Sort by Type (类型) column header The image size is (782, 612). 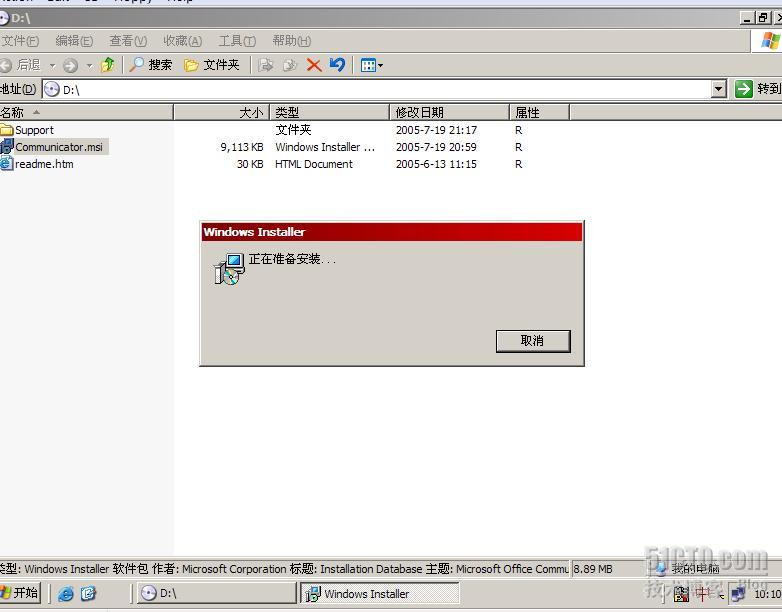tap(330, 112)
